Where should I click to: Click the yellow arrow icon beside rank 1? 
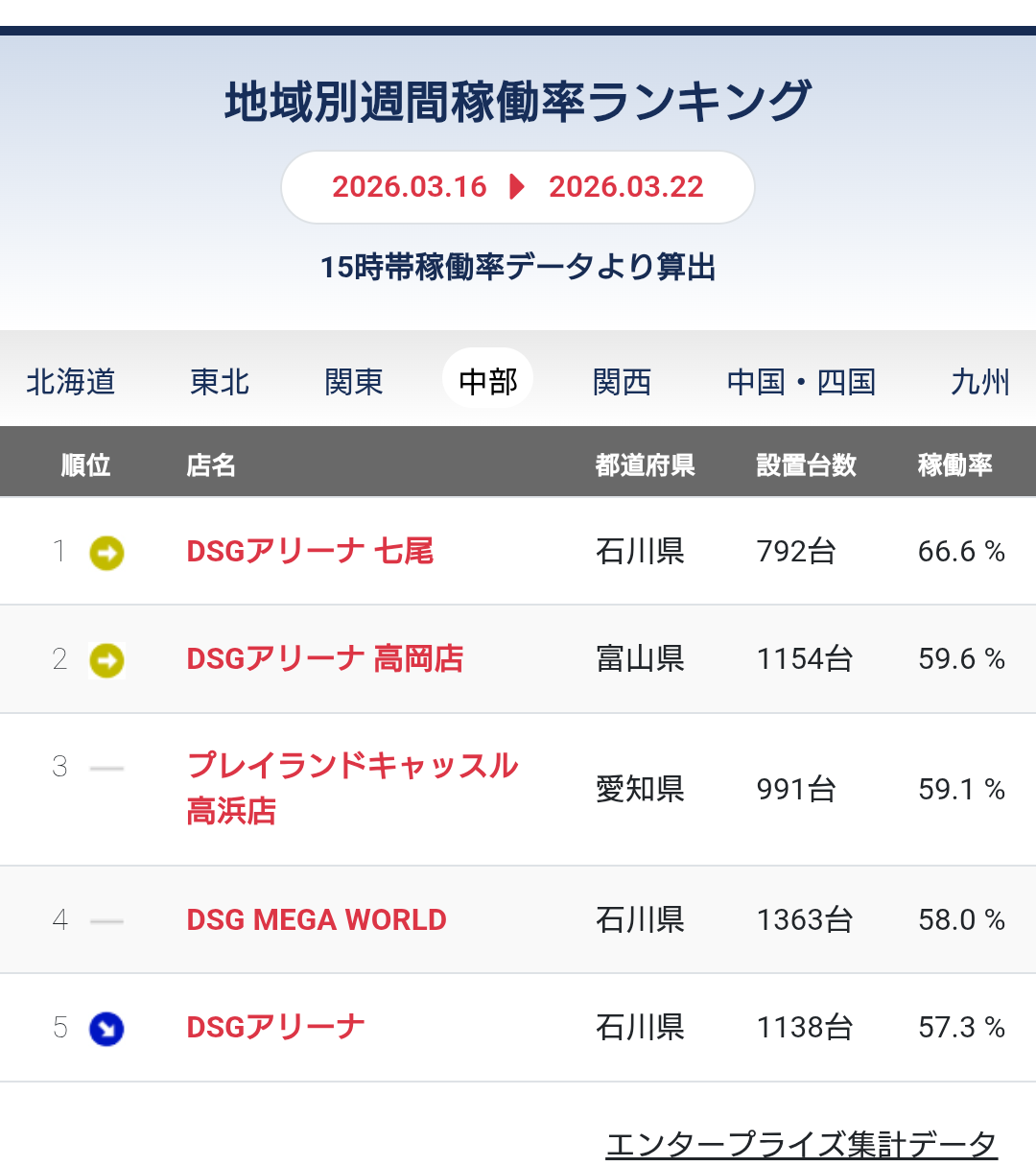pyautogui.click(x=106, y=553)
